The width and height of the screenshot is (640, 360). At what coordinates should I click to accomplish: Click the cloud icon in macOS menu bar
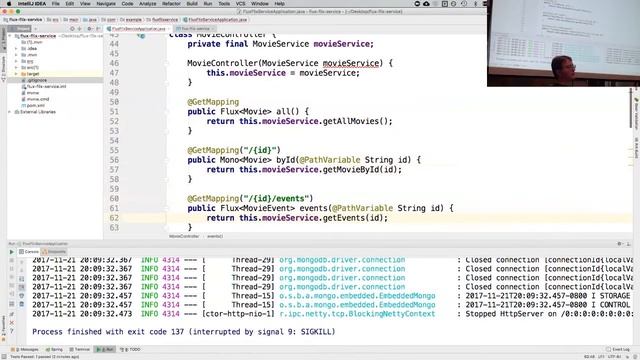pyautogui.click(x=426, y=4)
